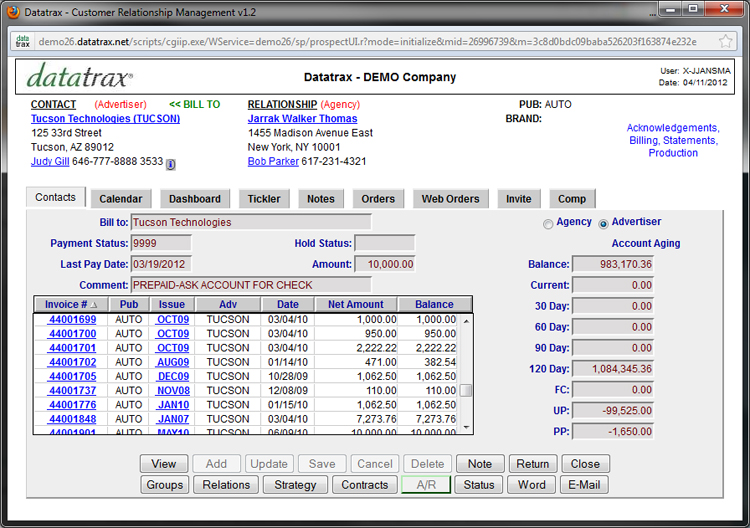The width and height of the screenshot is (750, 528).
Task: Click the View button
Action: click(x=164, y=464)
